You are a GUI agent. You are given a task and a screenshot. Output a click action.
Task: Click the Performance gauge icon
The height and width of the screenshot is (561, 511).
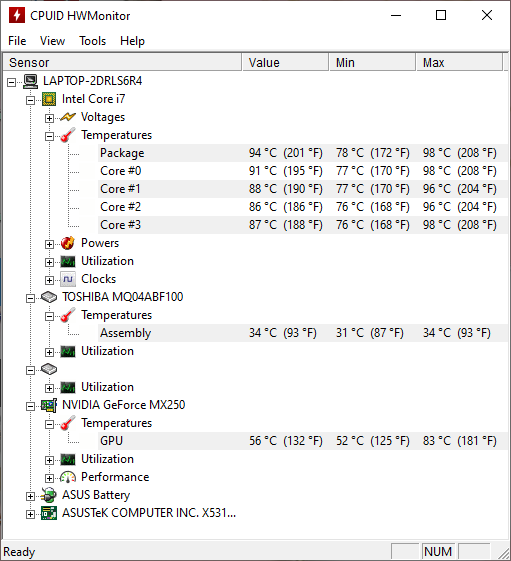pyautogui.click(x=68, y=477)
